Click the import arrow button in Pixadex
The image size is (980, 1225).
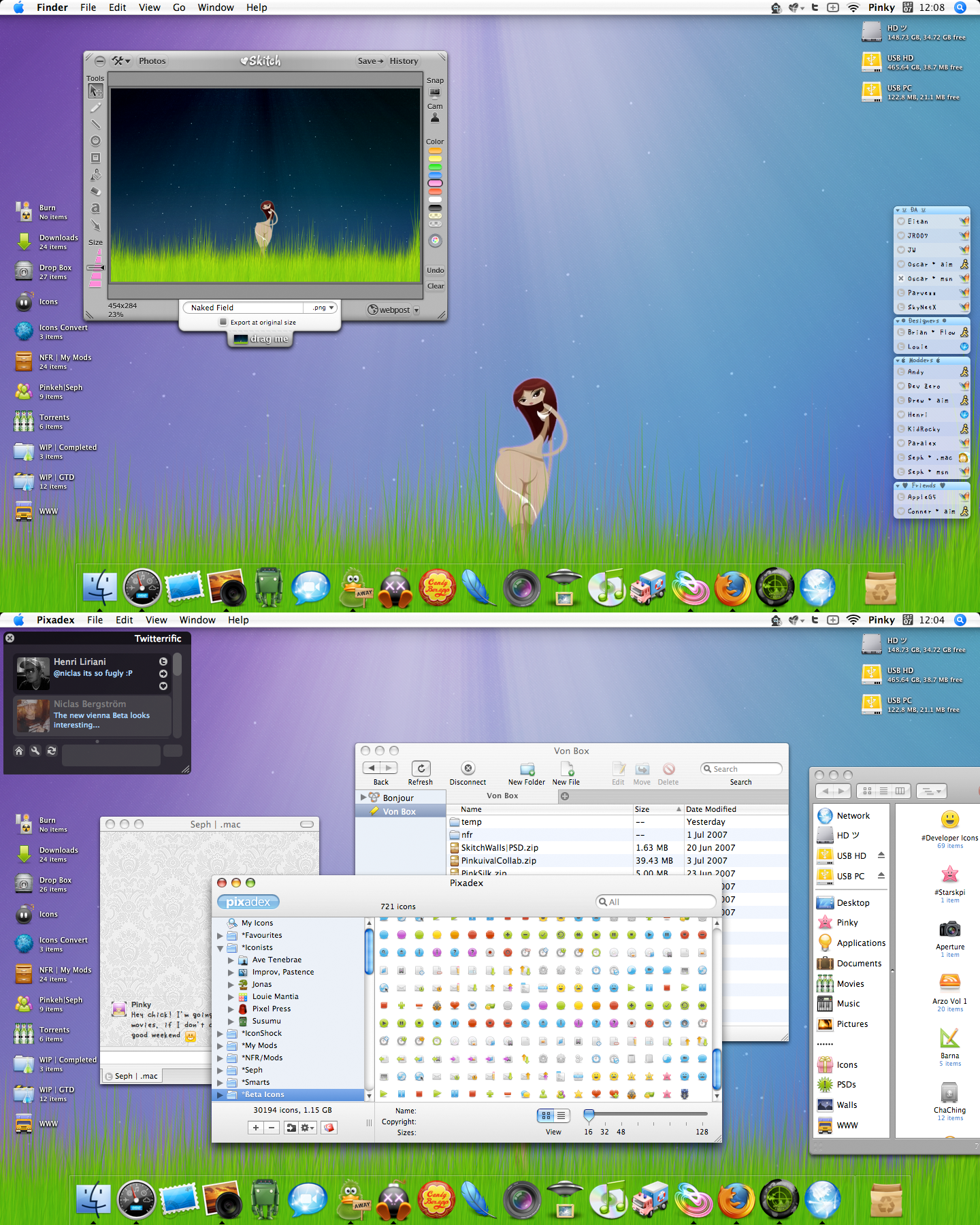tap(291, 1128)
